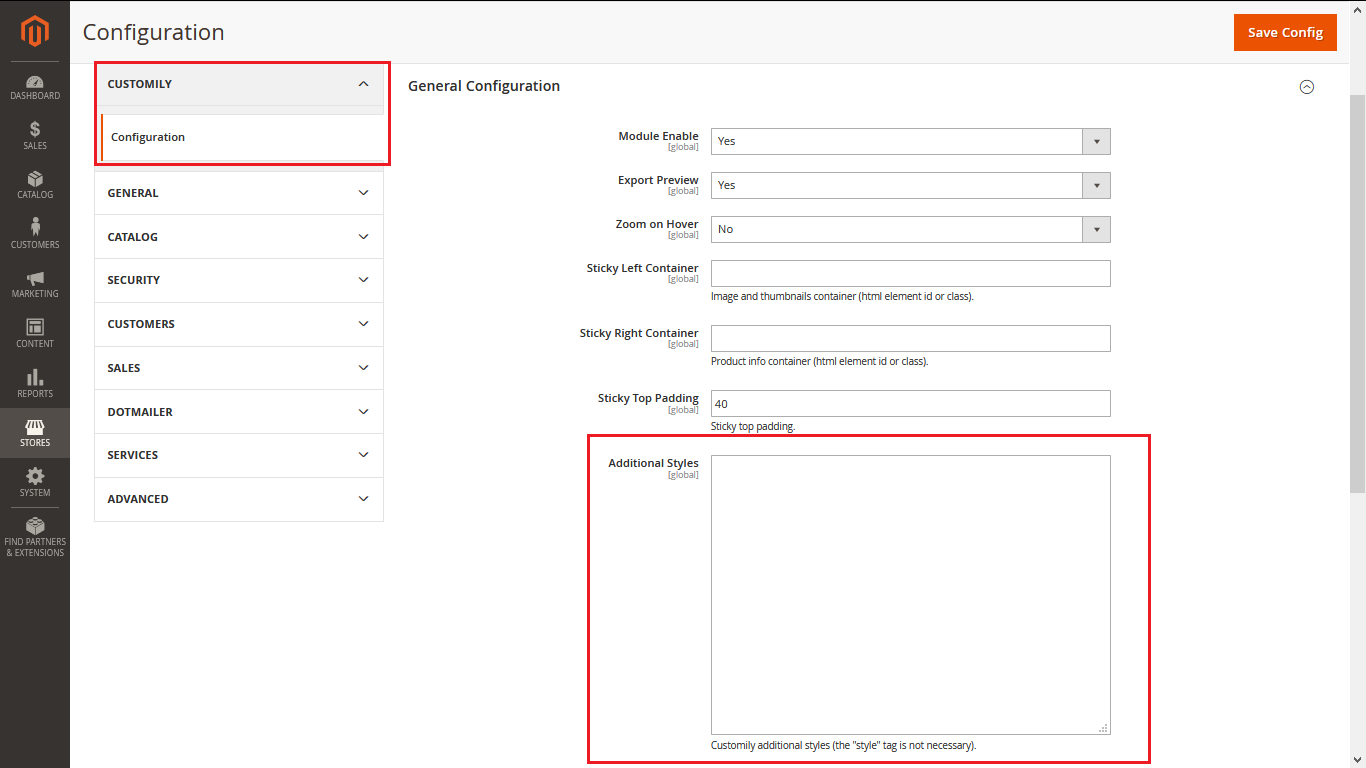Select the Configuration menu item under Customily
Screen dimensions: 1366x768
click(x=148, y=137)
